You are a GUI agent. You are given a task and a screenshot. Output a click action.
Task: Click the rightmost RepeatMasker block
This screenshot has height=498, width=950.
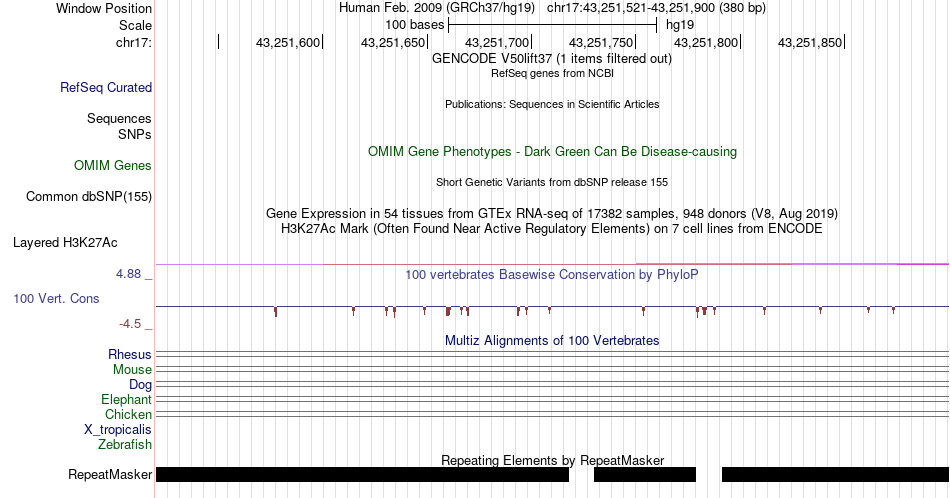(x=835, y=474)
